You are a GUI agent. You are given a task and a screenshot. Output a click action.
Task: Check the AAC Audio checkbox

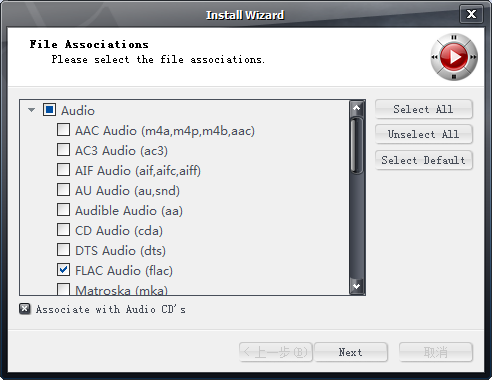(63, 130)
